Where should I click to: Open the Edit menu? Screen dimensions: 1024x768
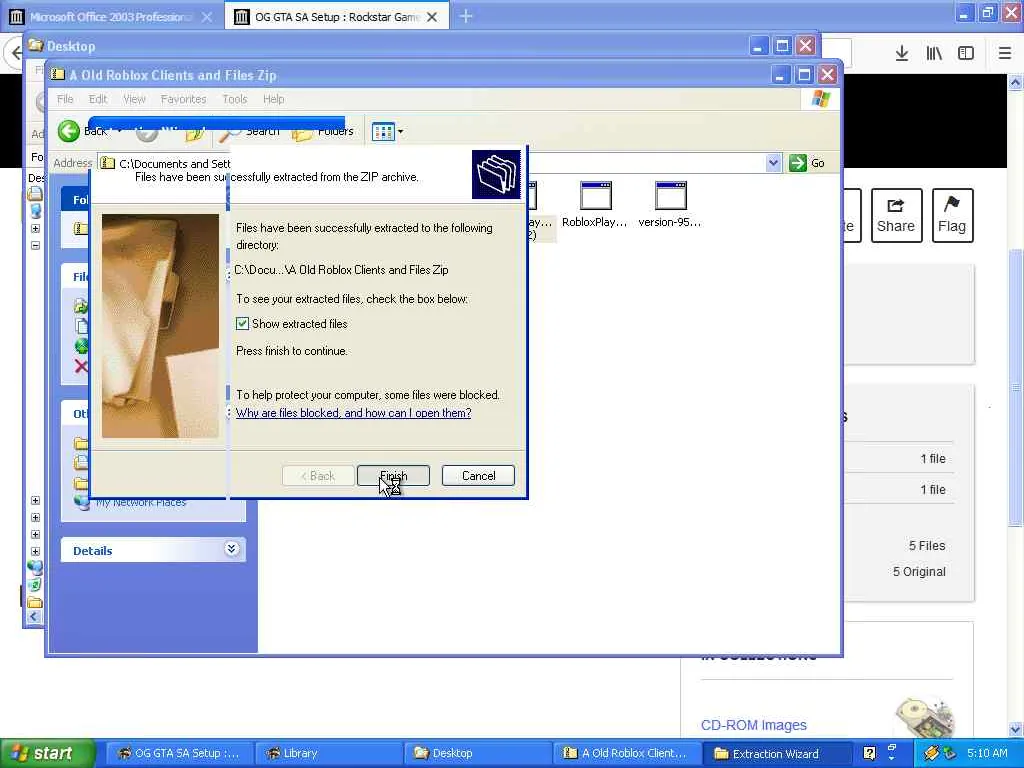pos(97,99)
